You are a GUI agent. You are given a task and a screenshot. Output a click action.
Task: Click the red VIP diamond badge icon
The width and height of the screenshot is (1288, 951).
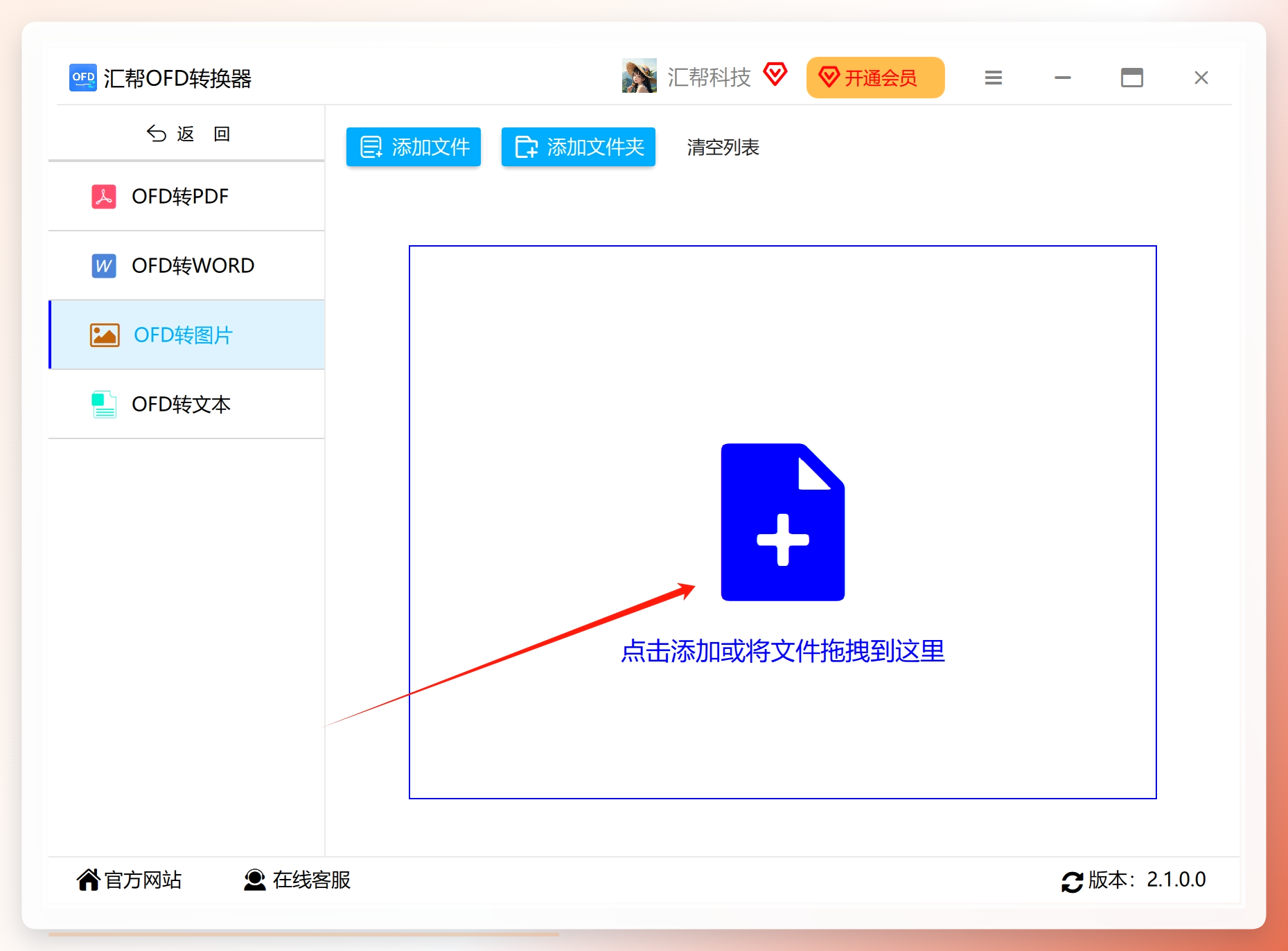775,74
